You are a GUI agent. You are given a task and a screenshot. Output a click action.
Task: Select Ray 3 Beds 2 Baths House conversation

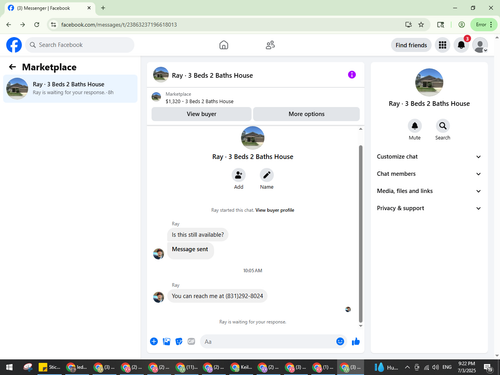coord(70,88)
